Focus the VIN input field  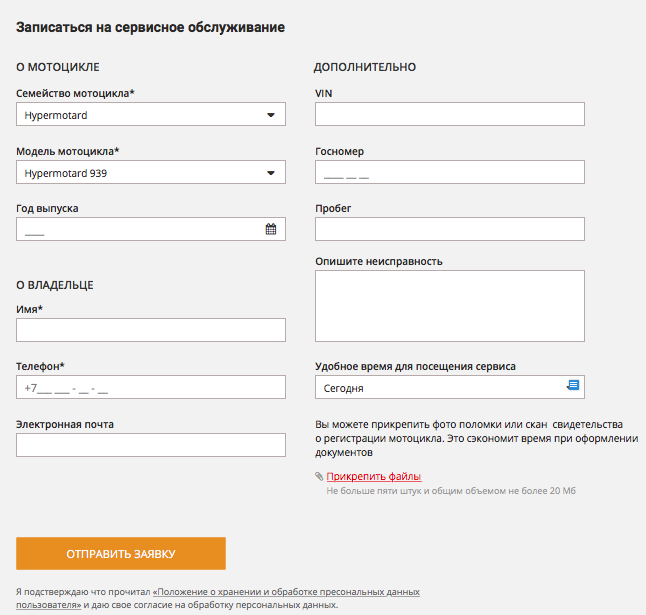[x=449, y=115]
